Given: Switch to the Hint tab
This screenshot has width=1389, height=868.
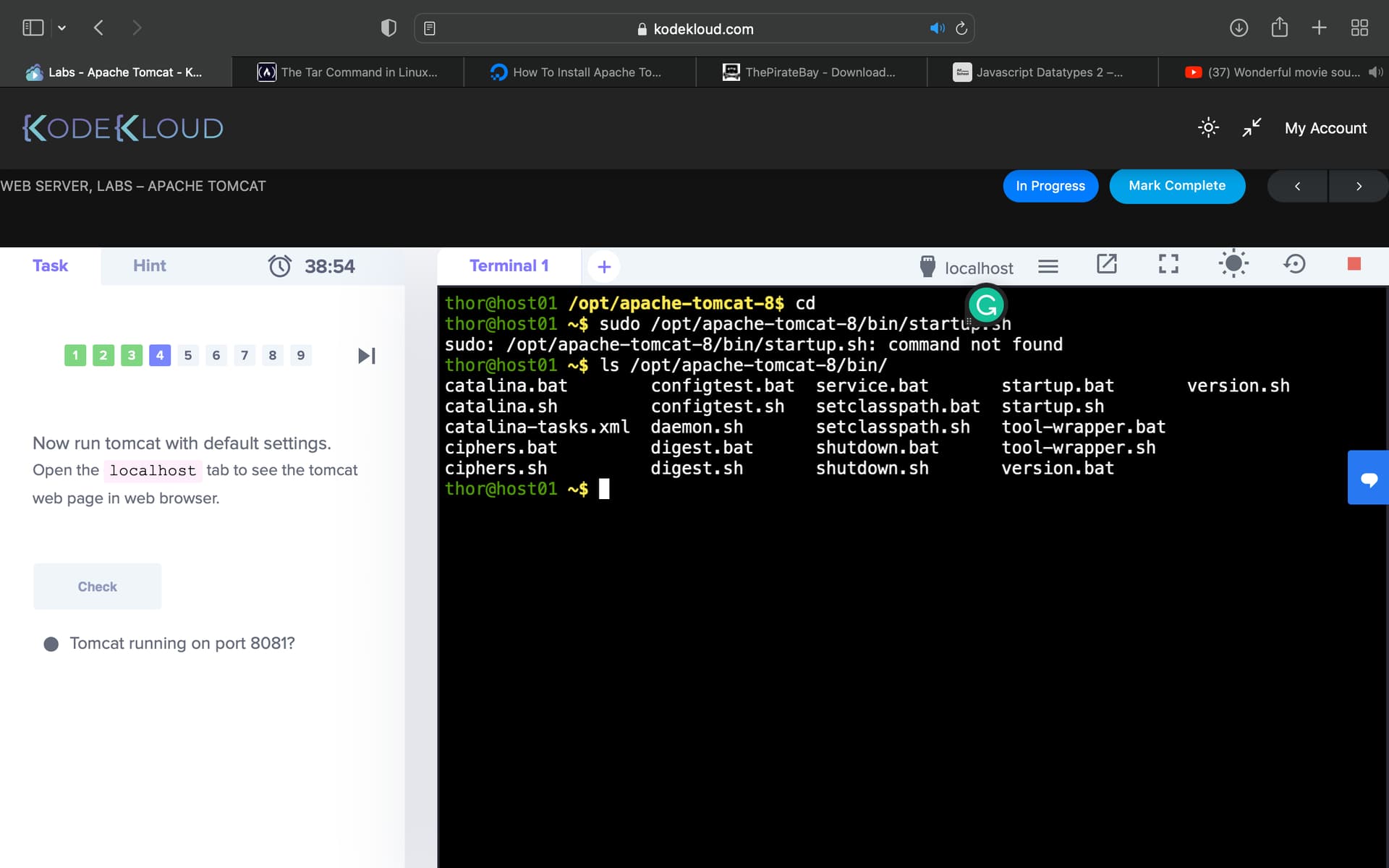Looking at the screenshot, I should [149, 266].
